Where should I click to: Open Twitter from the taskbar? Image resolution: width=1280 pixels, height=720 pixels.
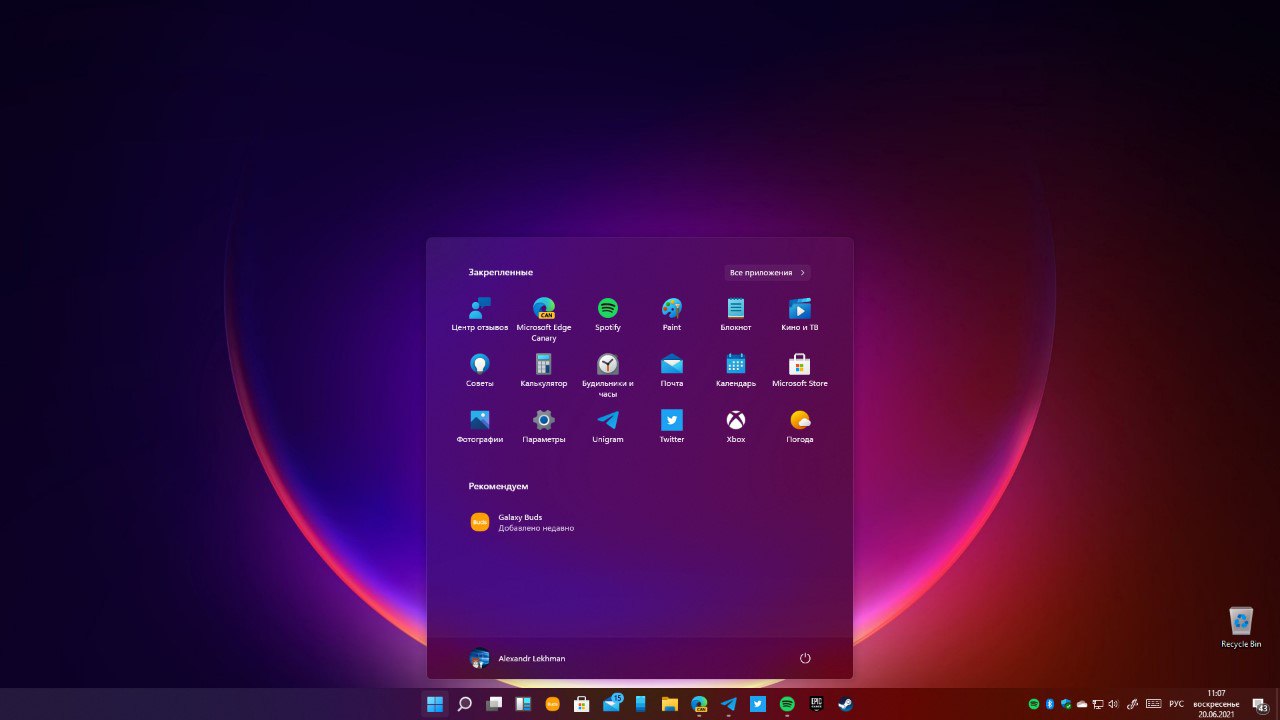coord(758,704)
